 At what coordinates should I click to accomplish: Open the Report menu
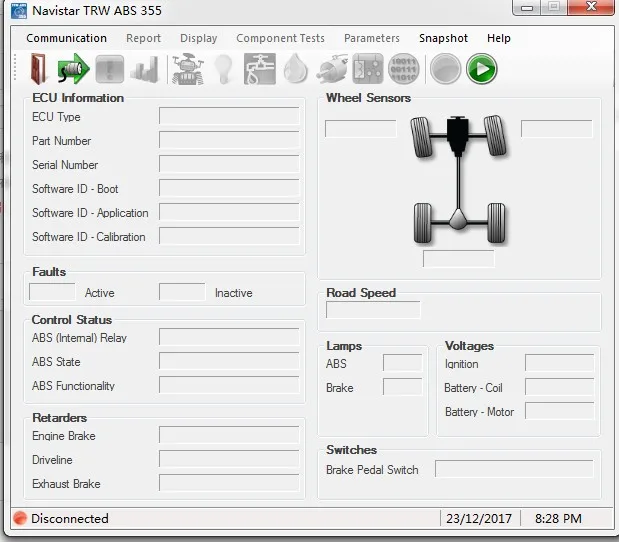[143, 38]
